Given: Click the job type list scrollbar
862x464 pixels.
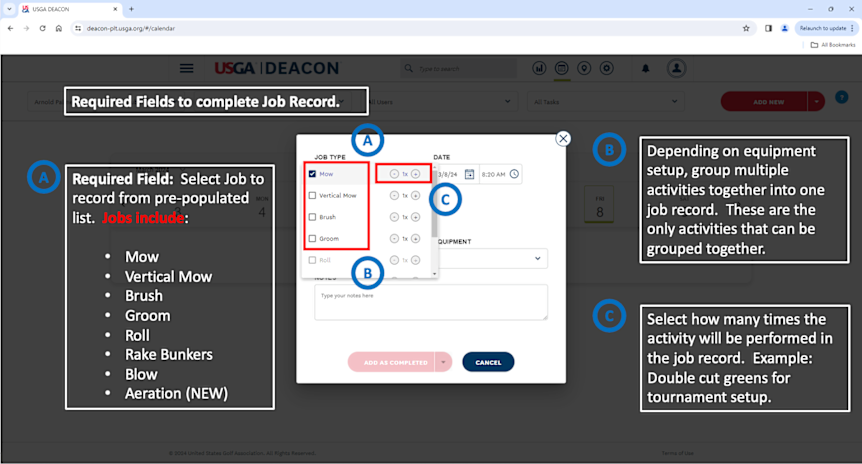Looking at the screenshot, I should [x=434, y=203].
